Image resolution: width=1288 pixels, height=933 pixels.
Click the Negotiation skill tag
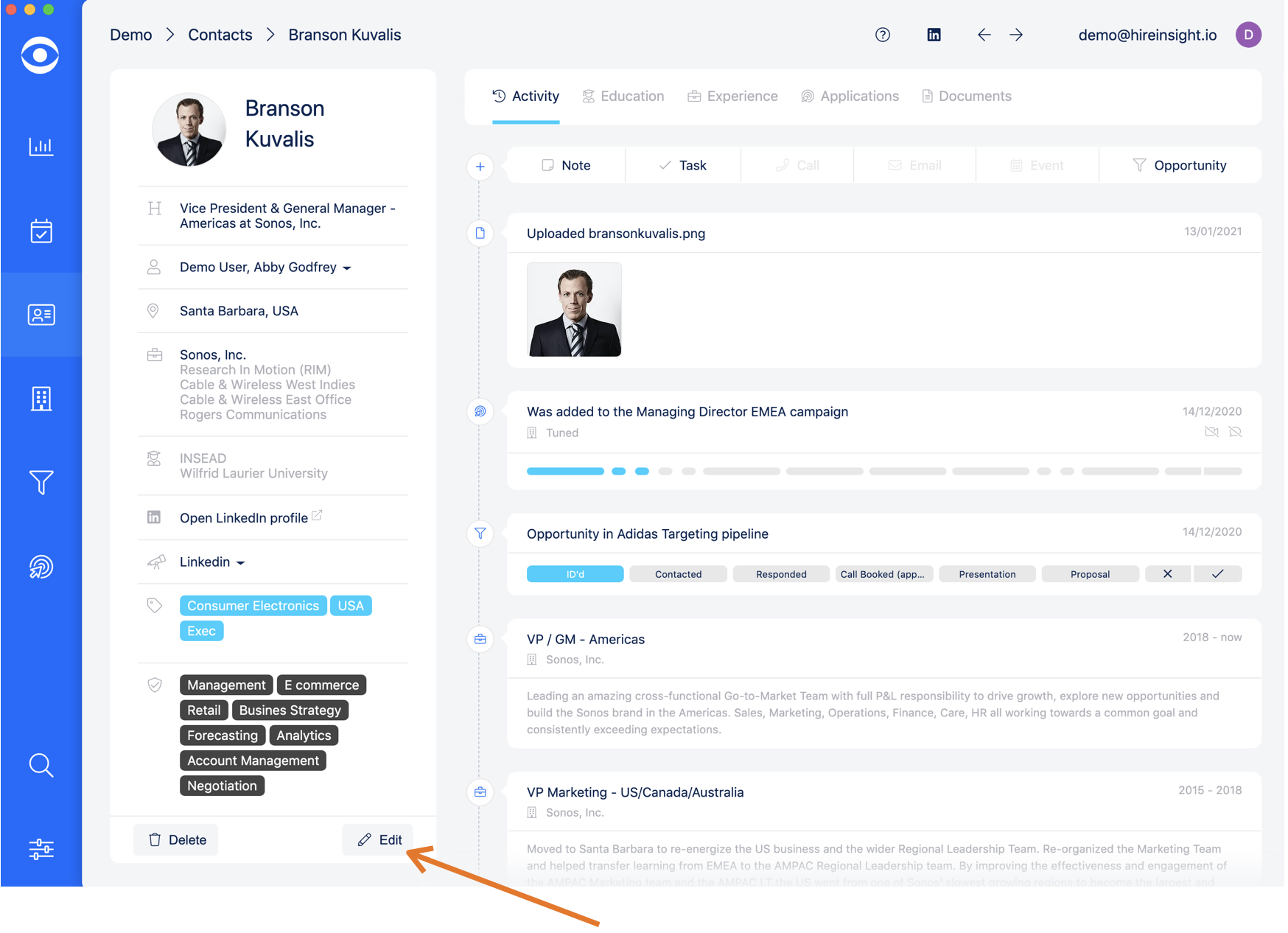click(222, 786)
